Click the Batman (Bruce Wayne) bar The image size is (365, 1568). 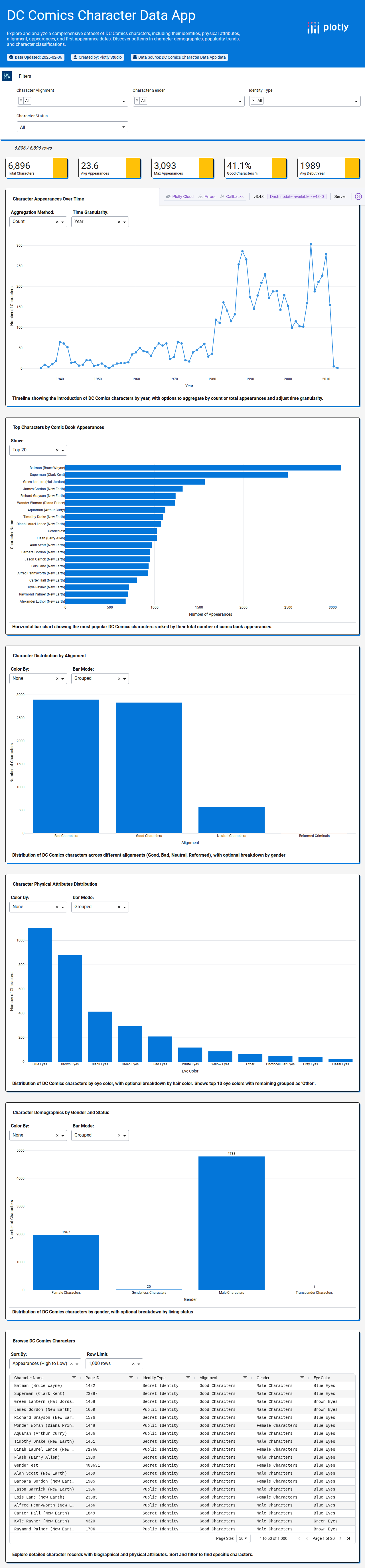point(203,468)
